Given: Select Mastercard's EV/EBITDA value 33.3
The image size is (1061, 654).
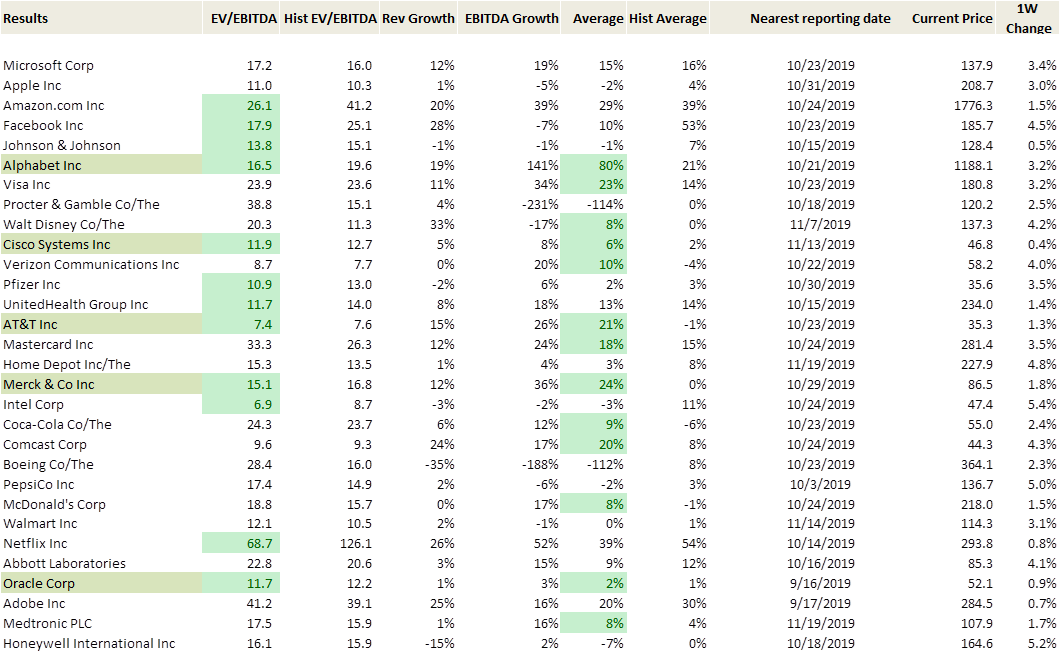Looking at the screenshot, I should 259,344.
